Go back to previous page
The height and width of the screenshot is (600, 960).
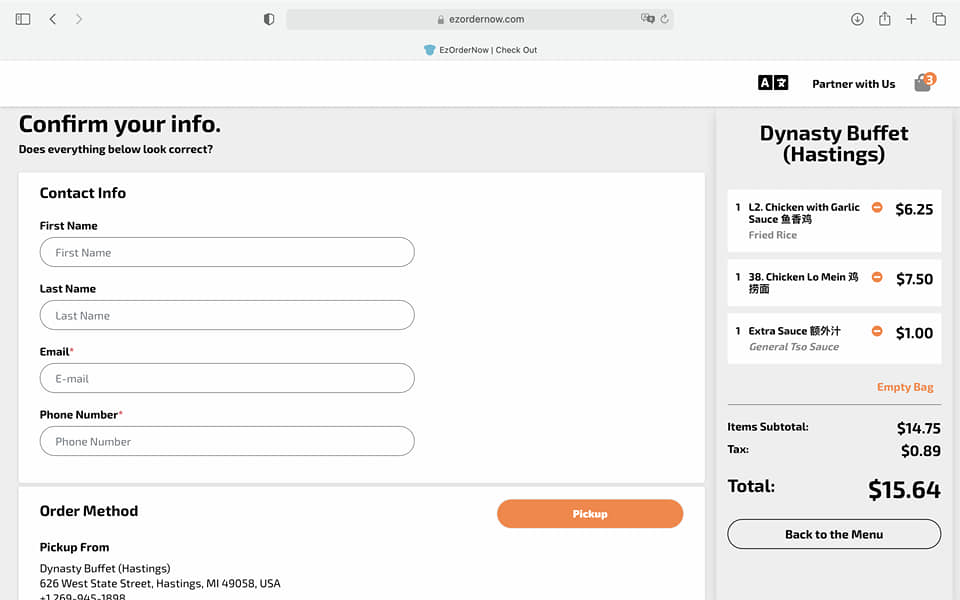tap(52, 19)
